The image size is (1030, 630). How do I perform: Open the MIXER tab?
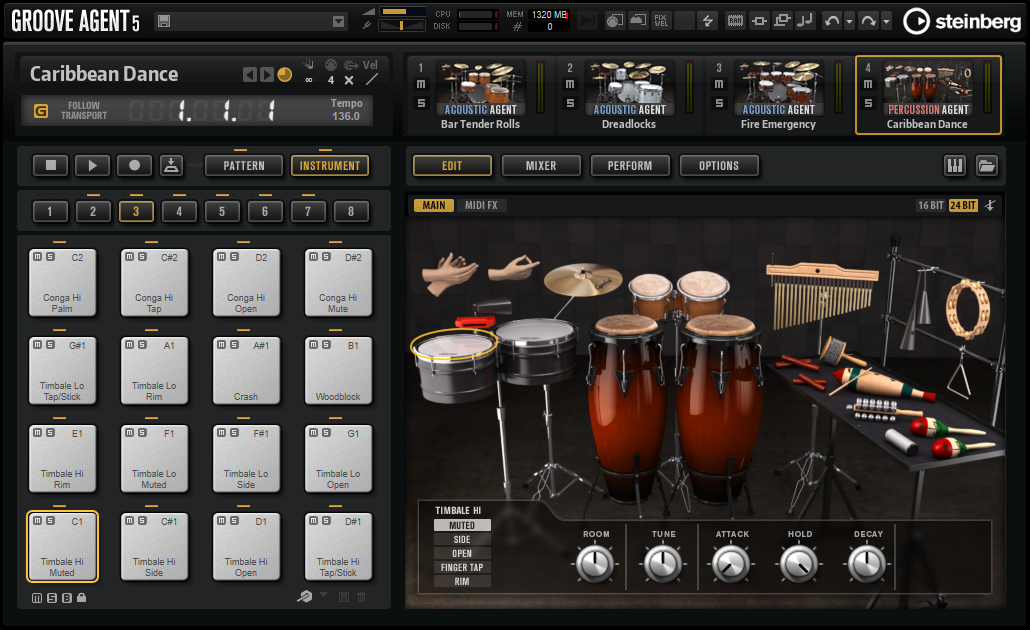click(541, 166)
